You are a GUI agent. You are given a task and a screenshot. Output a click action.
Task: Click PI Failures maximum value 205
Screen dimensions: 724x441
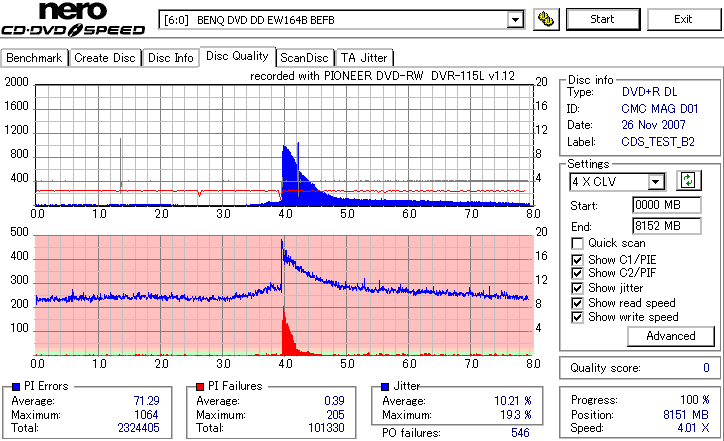(336, 415)
